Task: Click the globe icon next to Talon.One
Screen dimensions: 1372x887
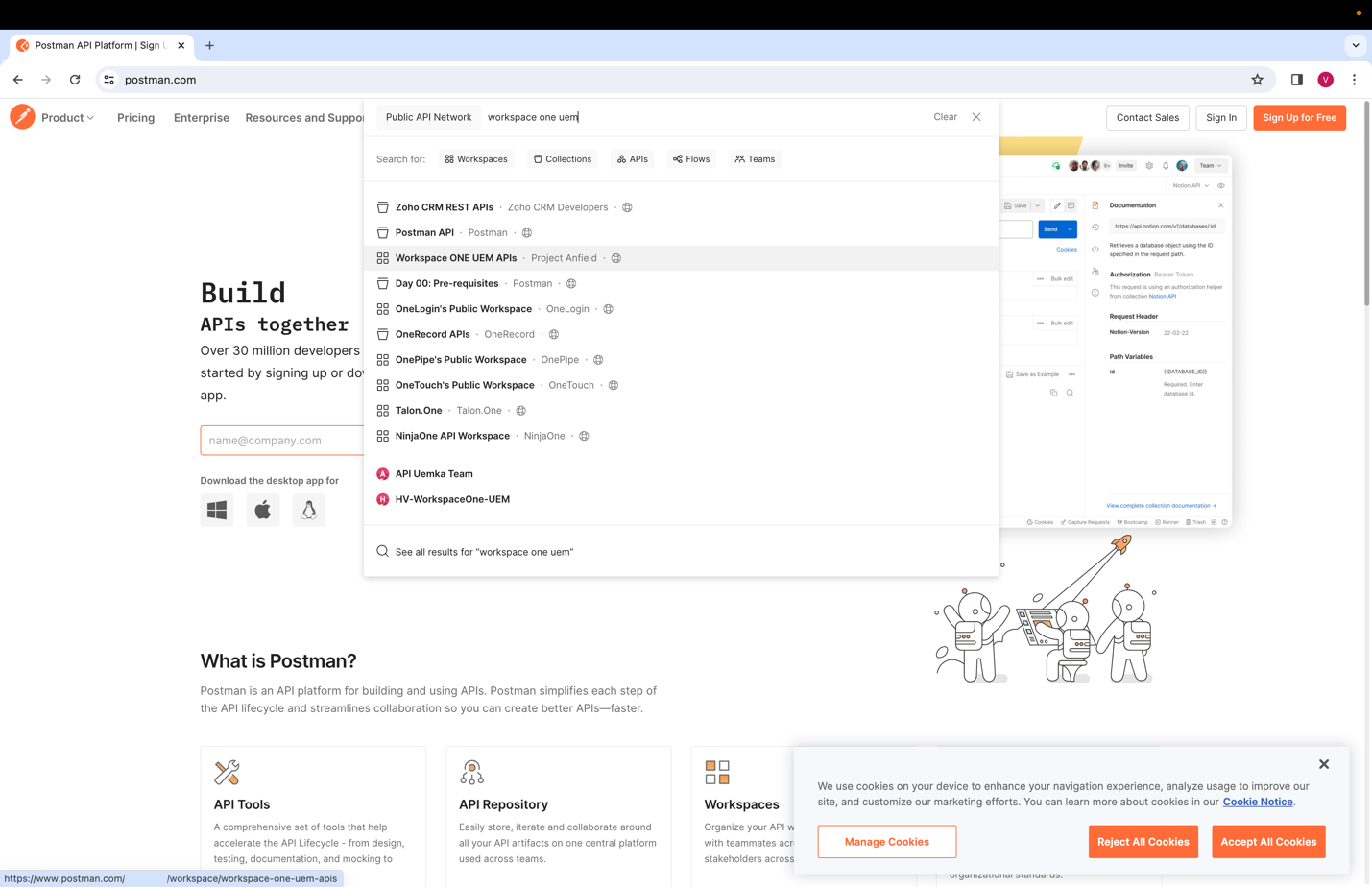Action: (520, 410)
